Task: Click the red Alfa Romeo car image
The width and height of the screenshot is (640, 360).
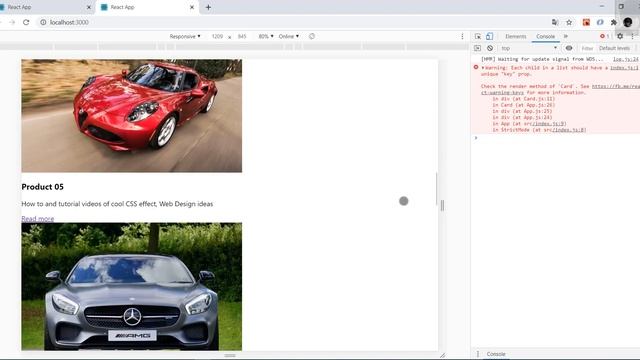Action: [131, 116]
